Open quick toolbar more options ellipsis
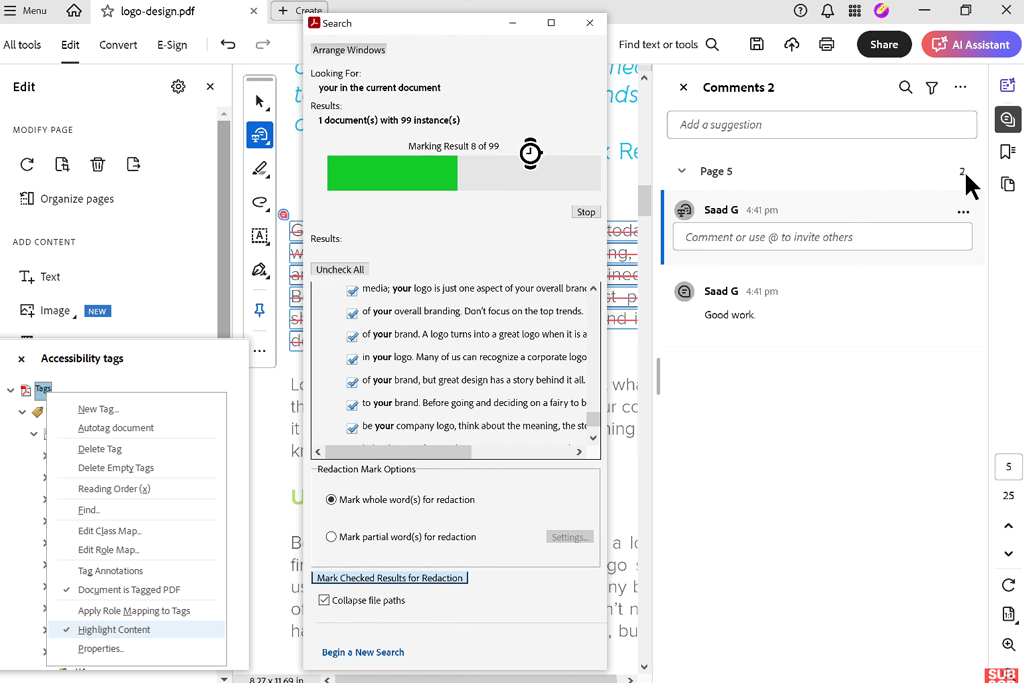This screenshot has width=1024, height=683. point(260,351)
